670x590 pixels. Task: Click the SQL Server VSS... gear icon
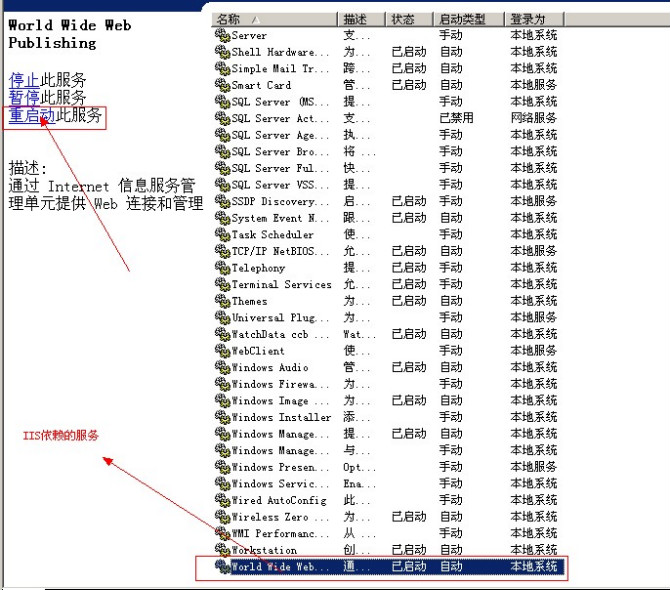[222, 185]
